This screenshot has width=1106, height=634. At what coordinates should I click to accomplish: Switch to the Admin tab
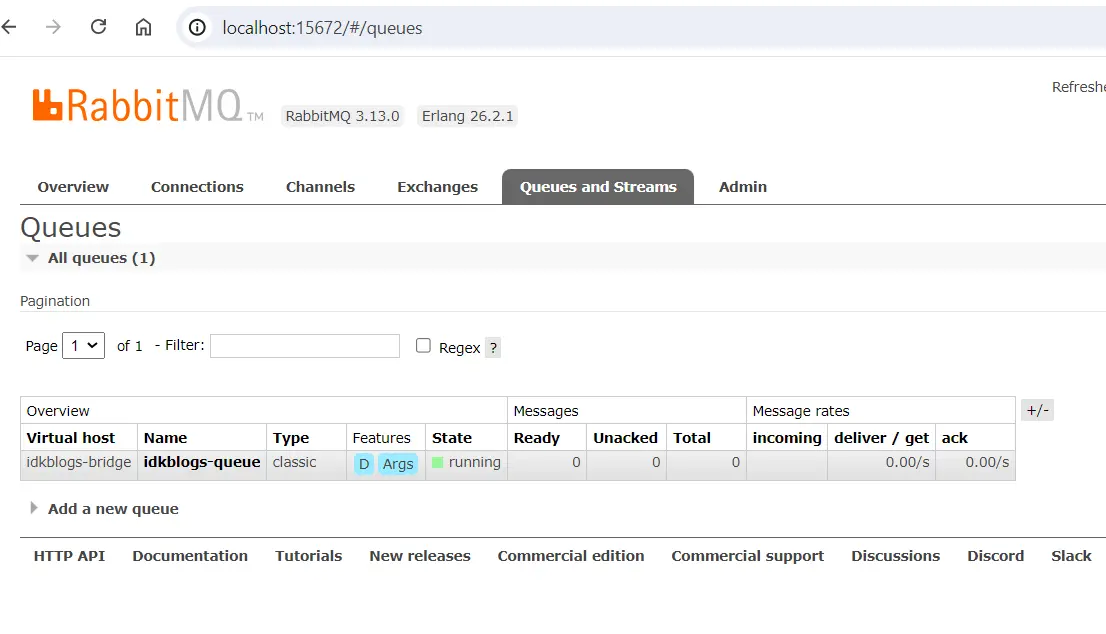(x=743, y=187)
